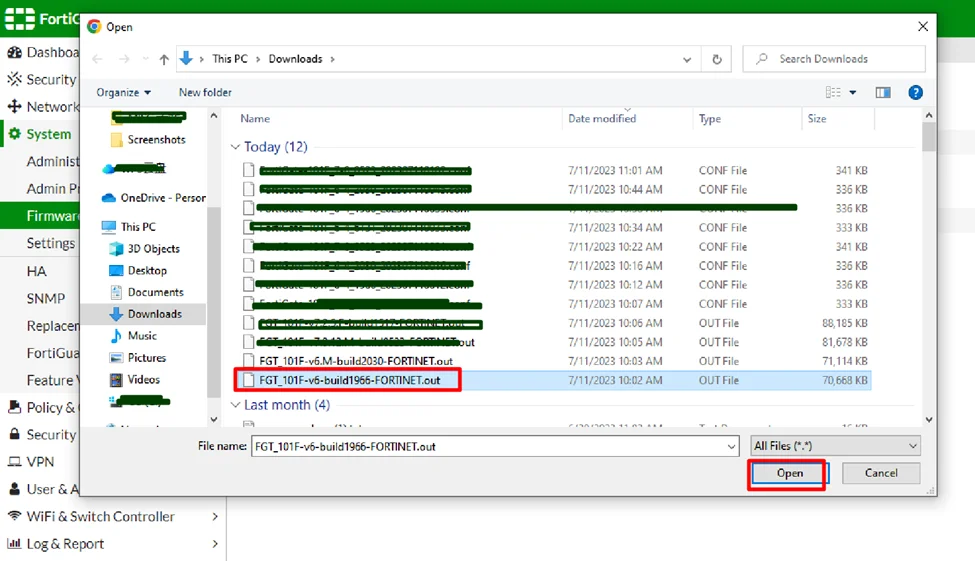This screenshot has height=561, width=975.
Task: Open the view options dropdown arrow
Action: pos(853,93)
